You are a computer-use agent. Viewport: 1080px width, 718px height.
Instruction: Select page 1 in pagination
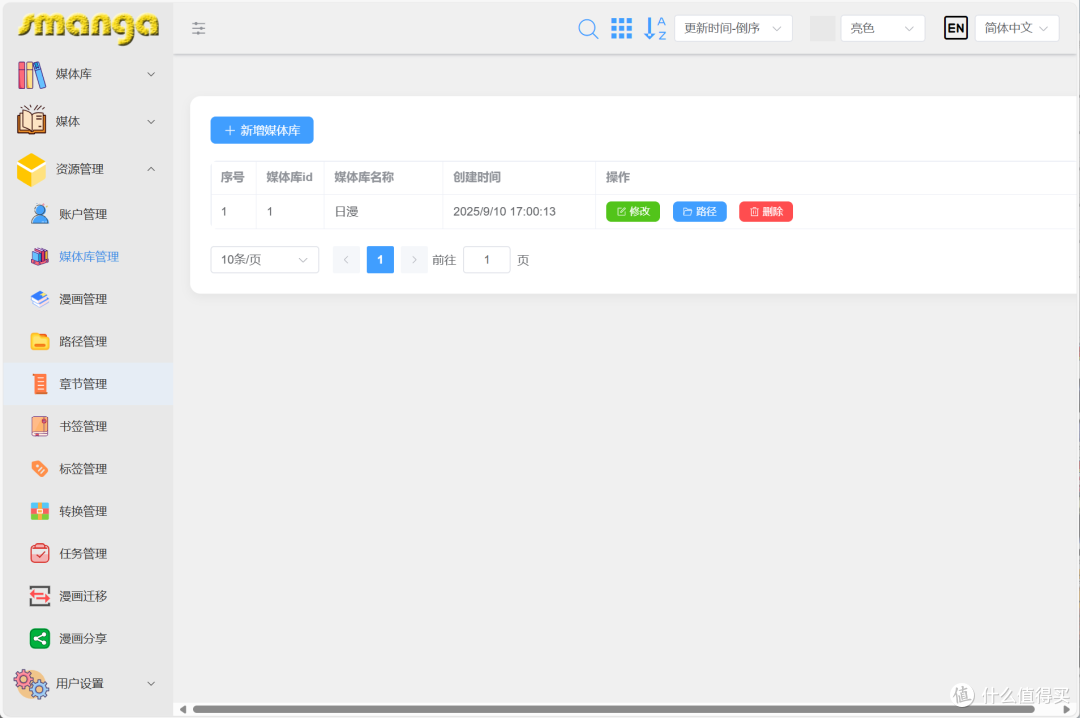[x=380, y=260]
